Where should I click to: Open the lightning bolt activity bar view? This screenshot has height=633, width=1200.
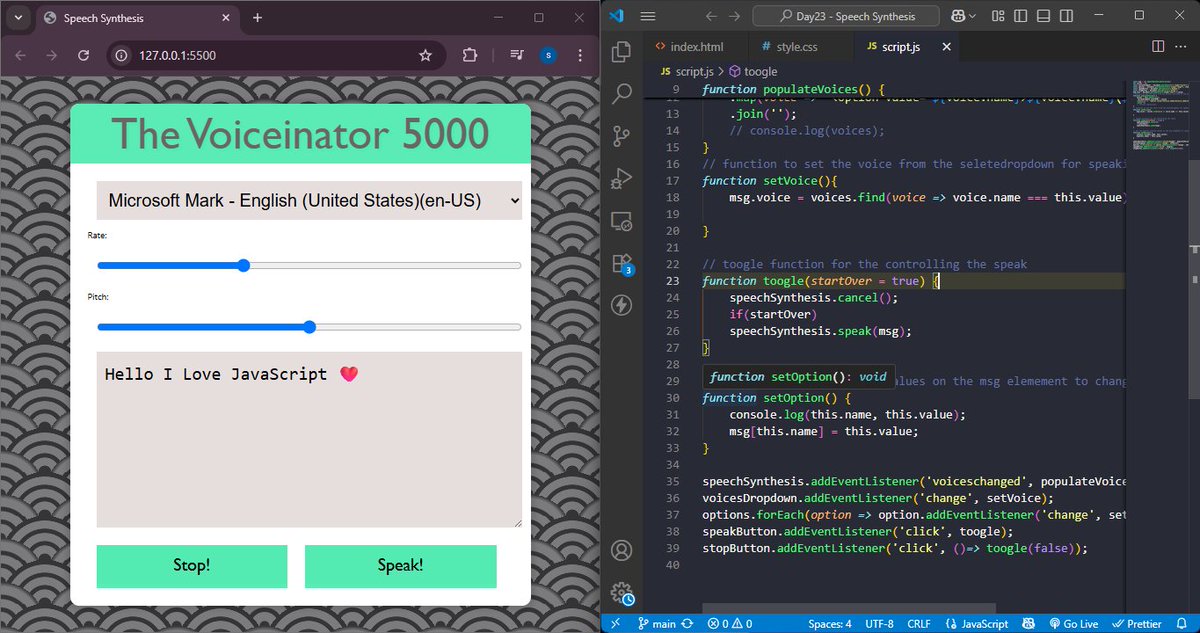point(622,305)
